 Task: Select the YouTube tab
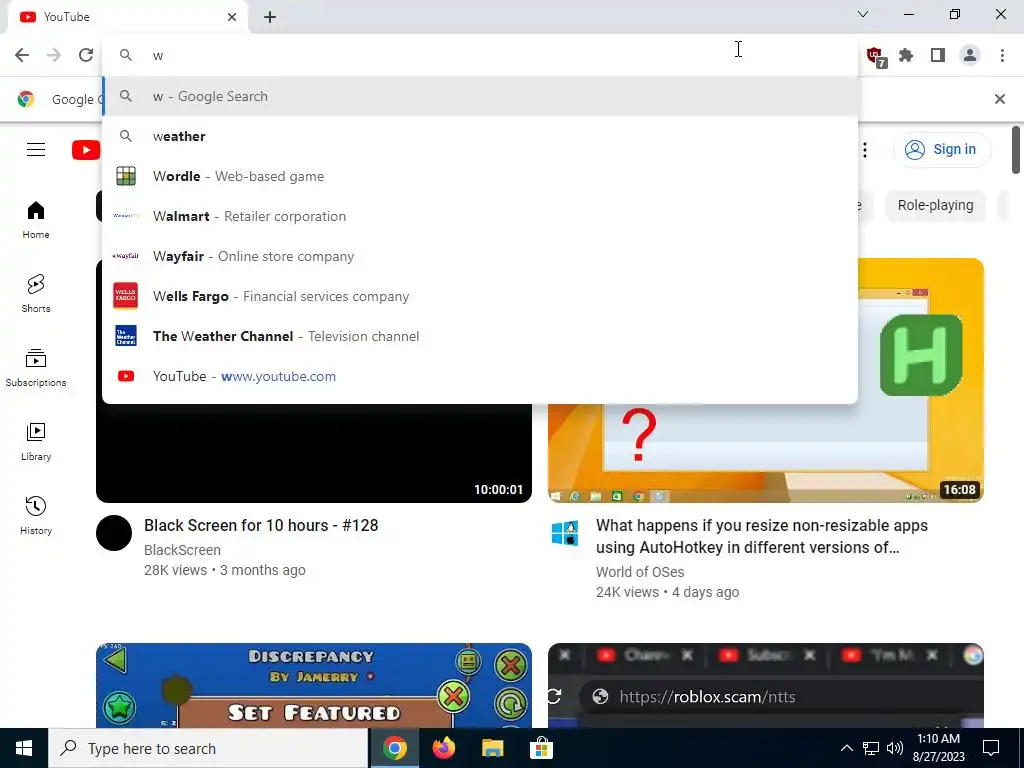[128, 17]
